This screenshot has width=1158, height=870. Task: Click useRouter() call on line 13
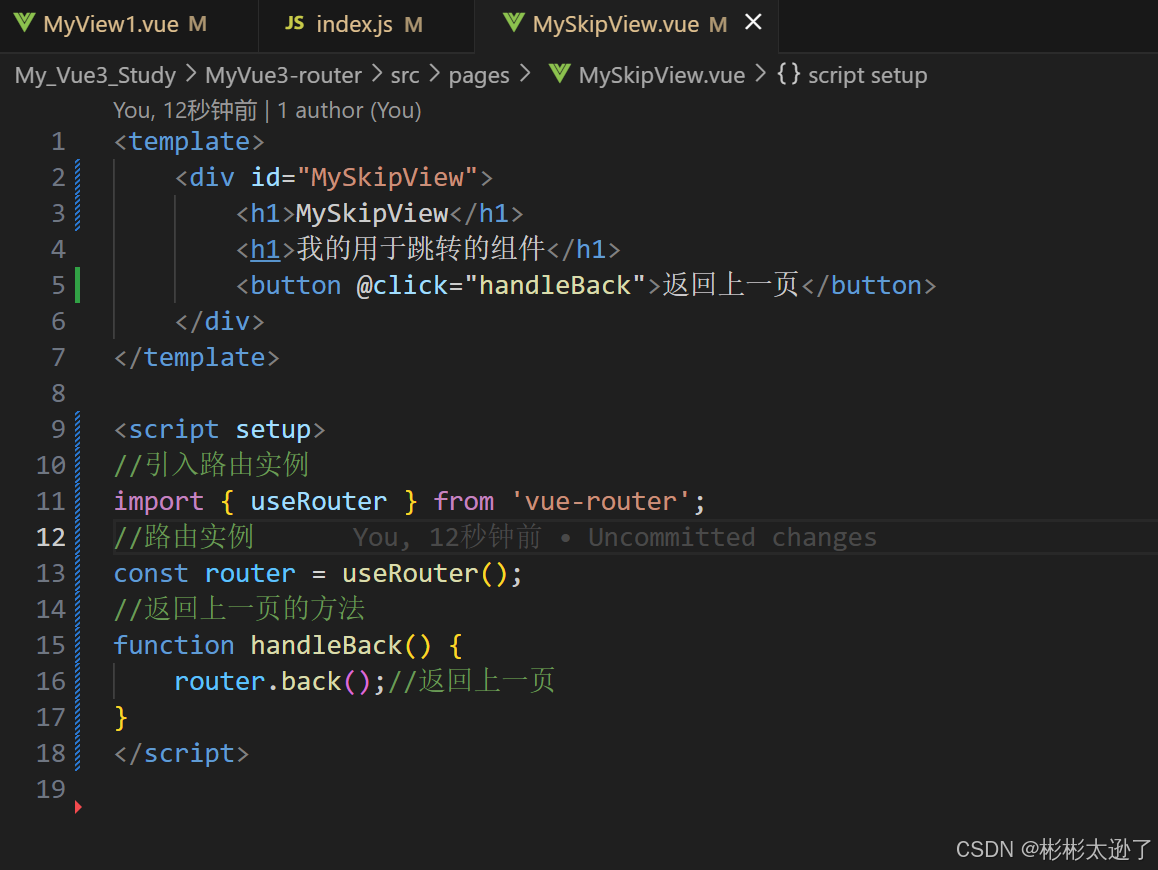(425, 573)
